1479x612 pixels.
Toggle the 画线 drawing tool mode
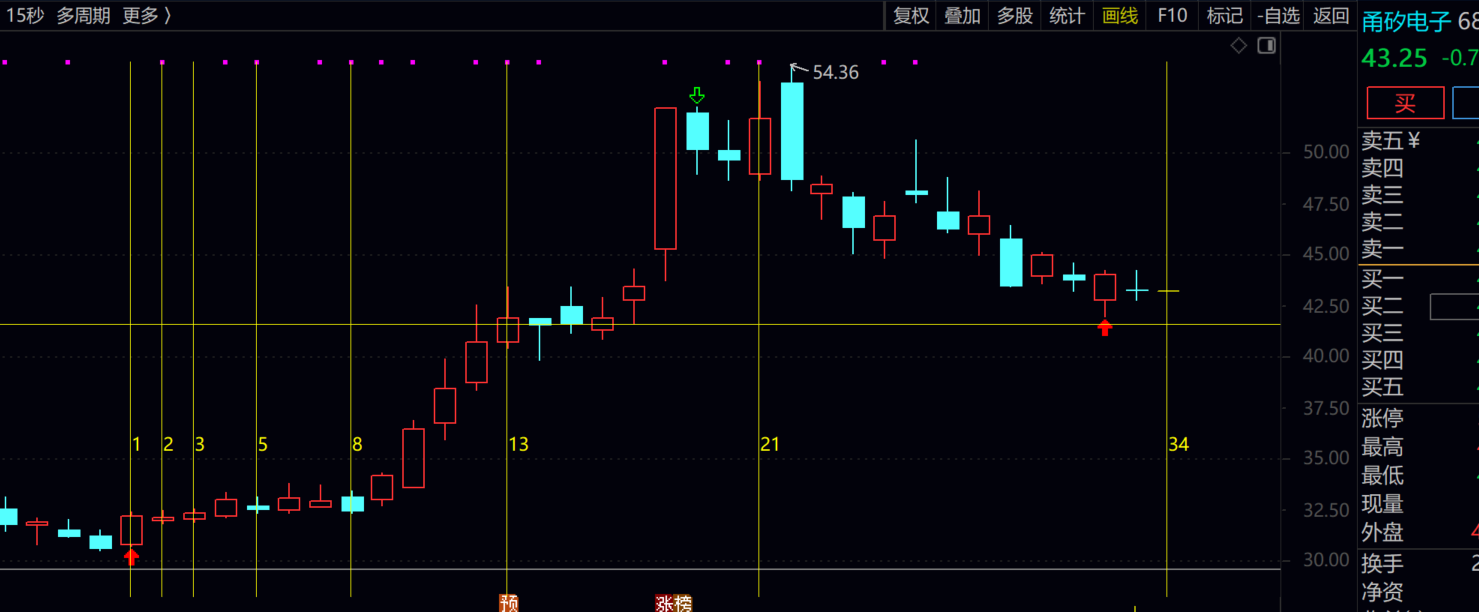tap(1120, 15)
